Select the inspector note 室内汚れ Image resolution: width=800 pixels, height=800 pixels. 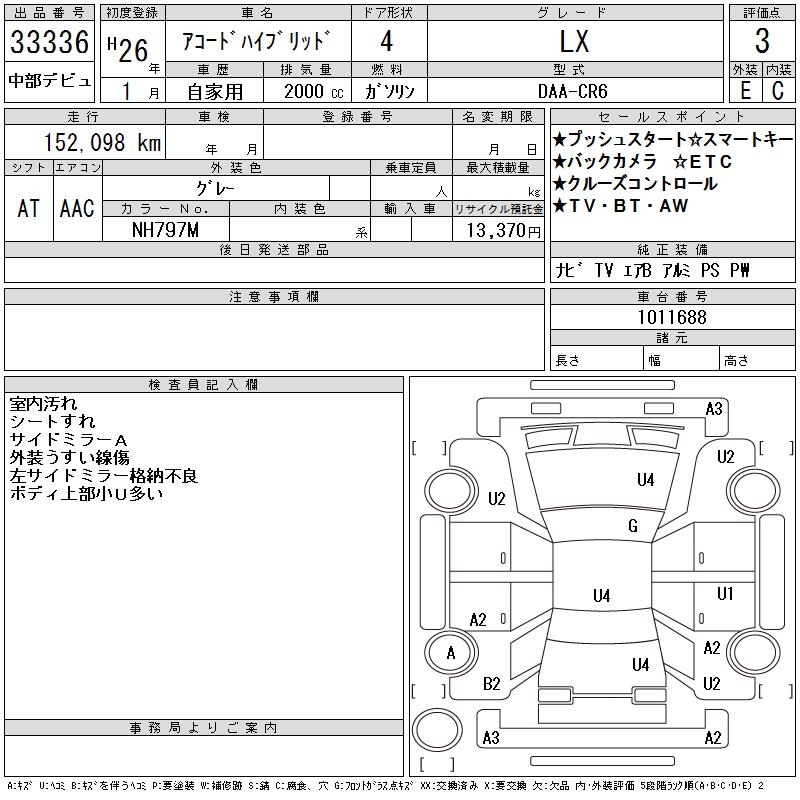point(43,404)
